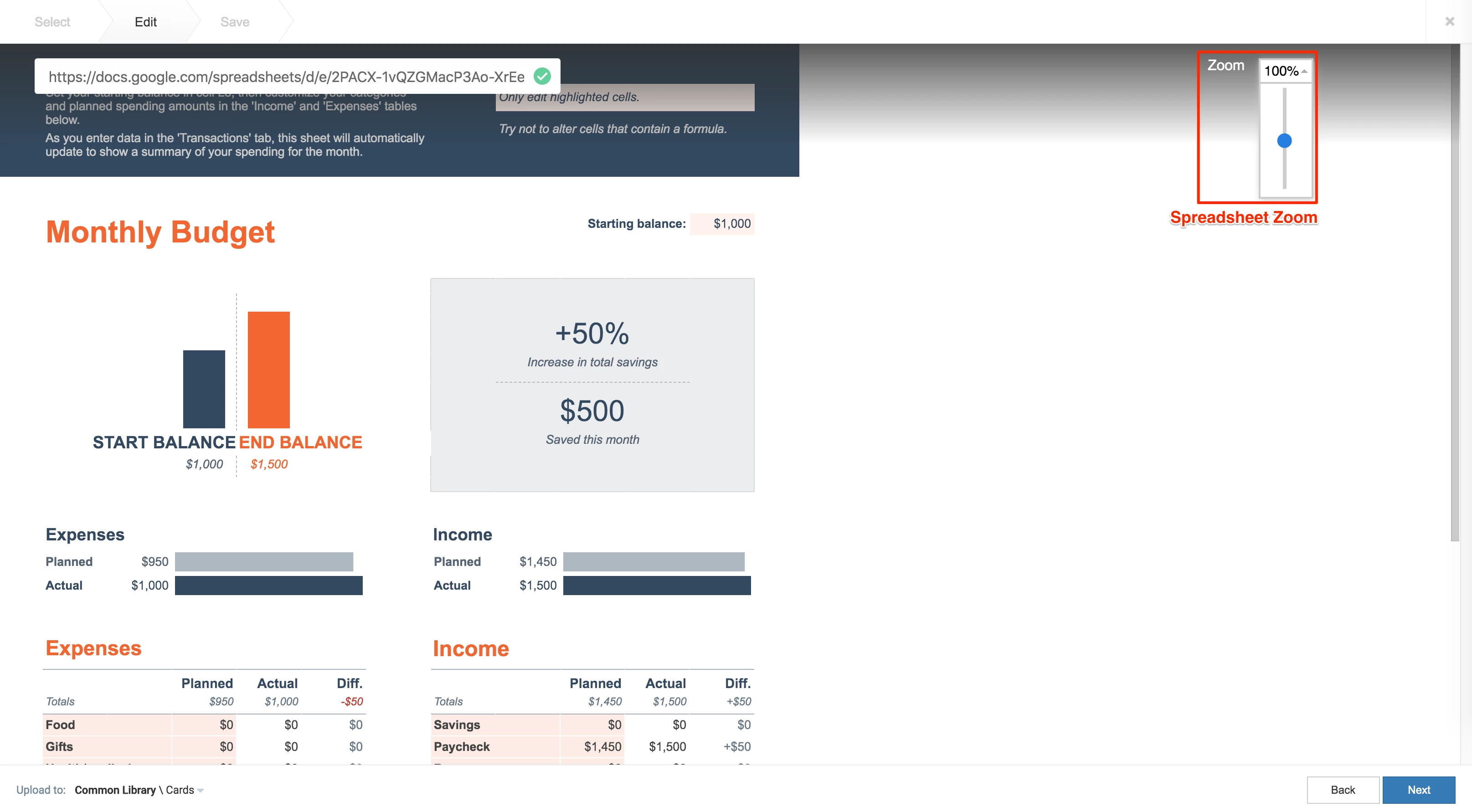Select the Starting balance $1,000 cell
Viewport: 1472px width, 812px height.
pyautogui.click(x=722, y=224)
